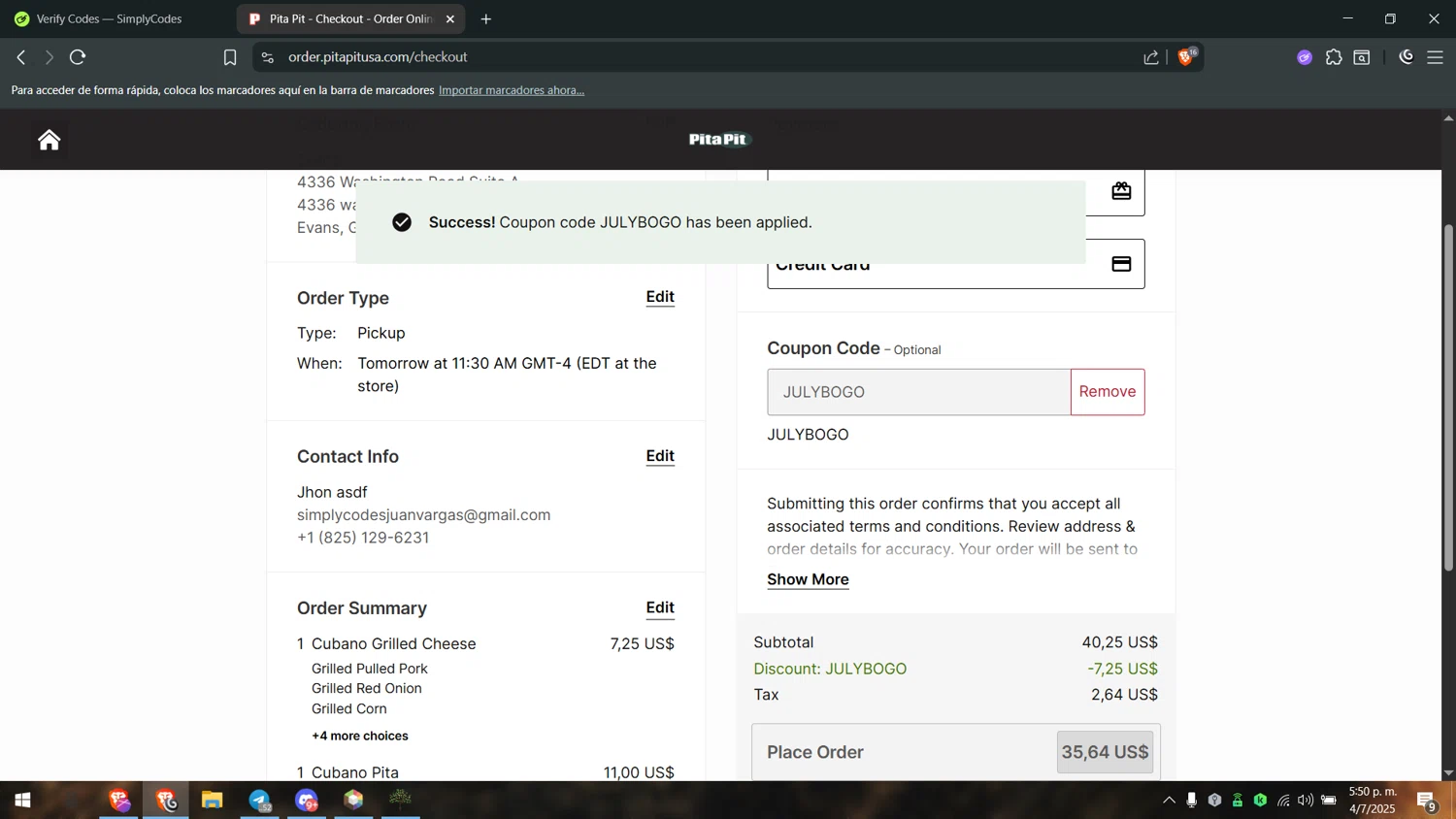Open a new browser tab
Image resolution: width=1456 pixels, height=819 pixels.
coord(486,18)
